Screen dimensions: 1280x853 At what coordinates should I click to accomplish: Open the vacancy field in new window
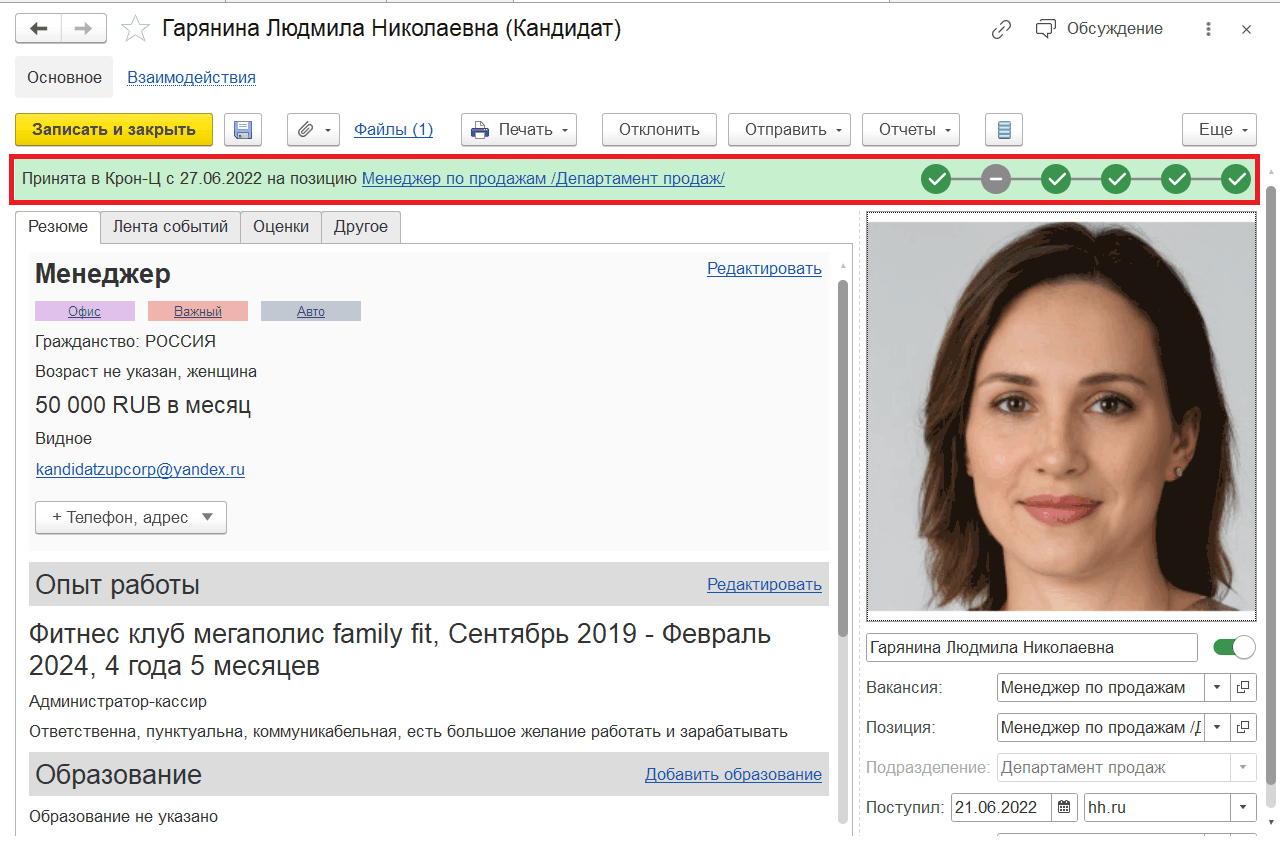tap(1243, 687)
